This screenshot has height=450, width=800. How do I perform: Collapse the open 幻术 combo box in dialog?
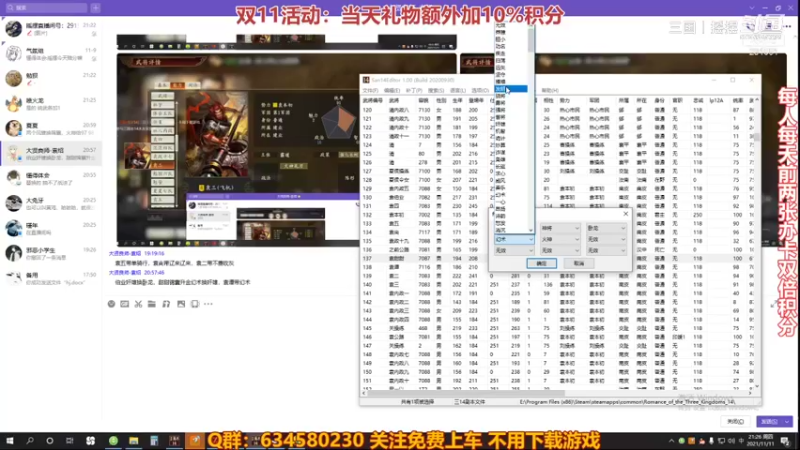(x=513, y=239)
